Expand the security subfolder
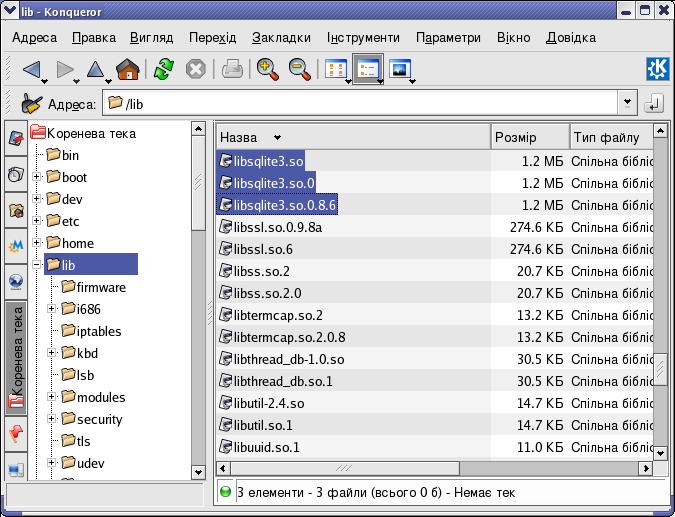 pos(51,418)
